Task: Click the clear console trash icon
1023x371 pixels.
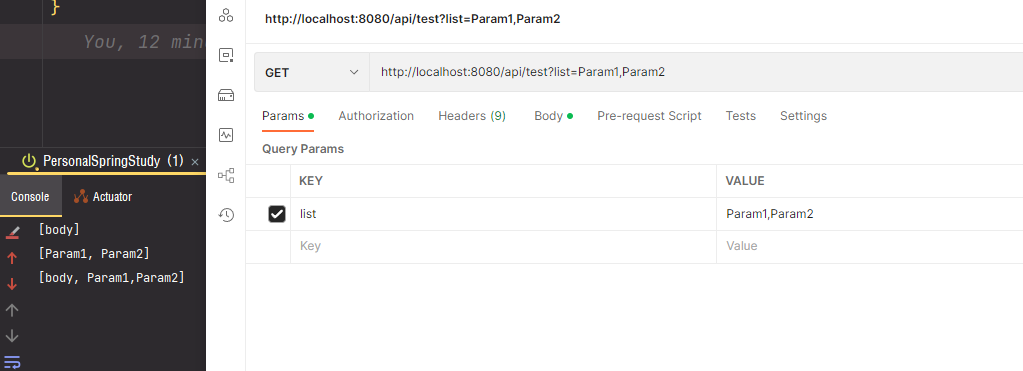Action: (x=12, y=231)
